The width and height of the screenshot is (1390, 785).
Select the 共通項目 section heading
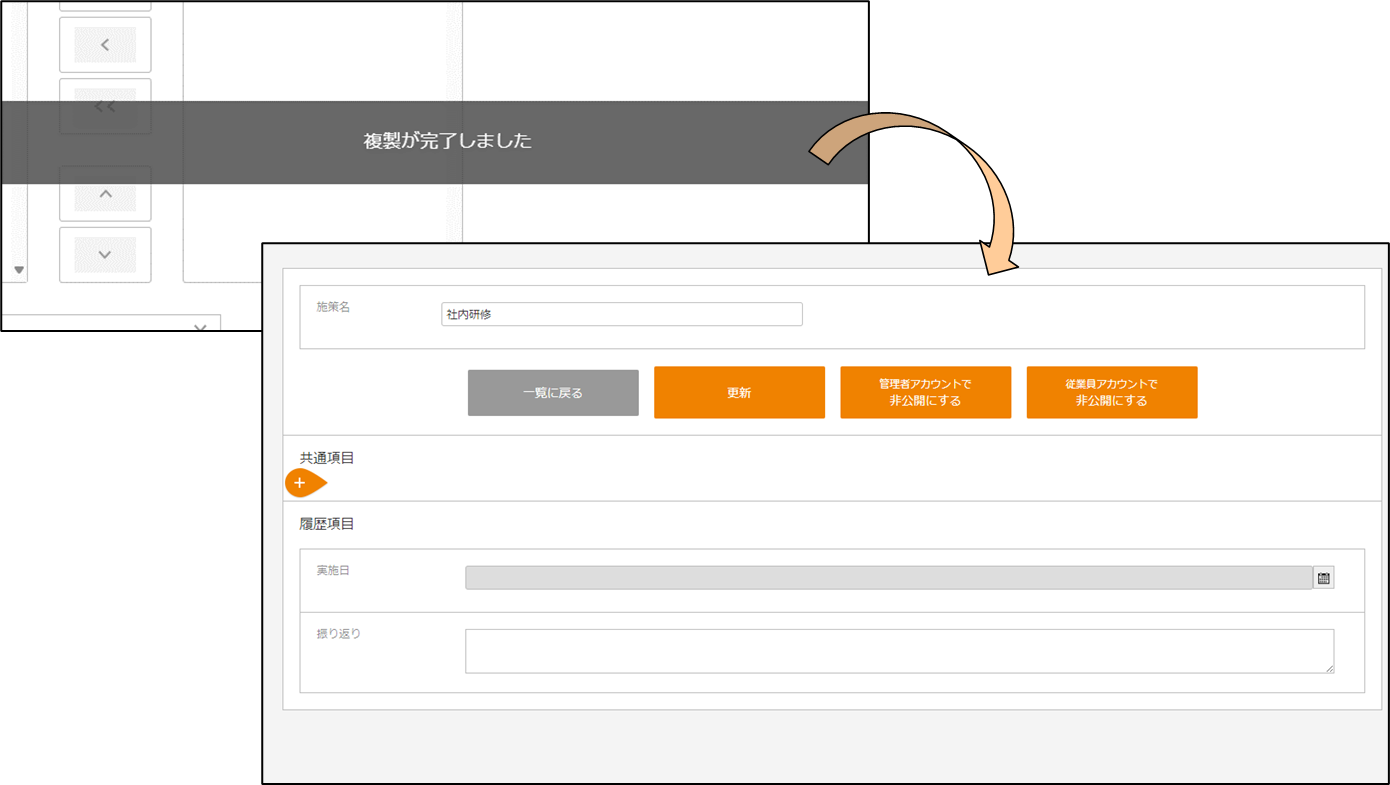(x=327, y=458)
